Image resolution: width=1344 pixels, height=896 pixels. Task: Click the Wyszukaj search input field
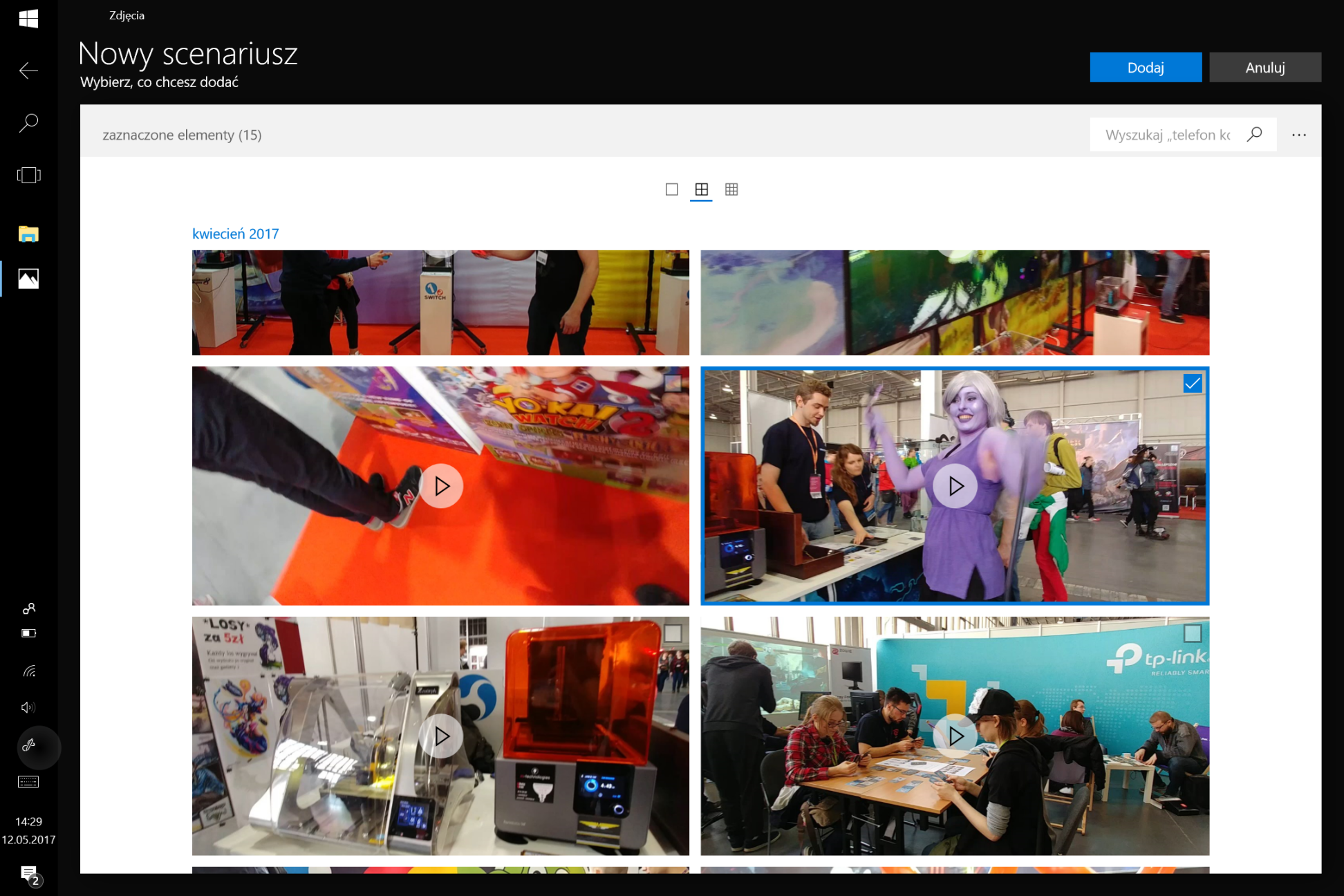(1168, 135)
